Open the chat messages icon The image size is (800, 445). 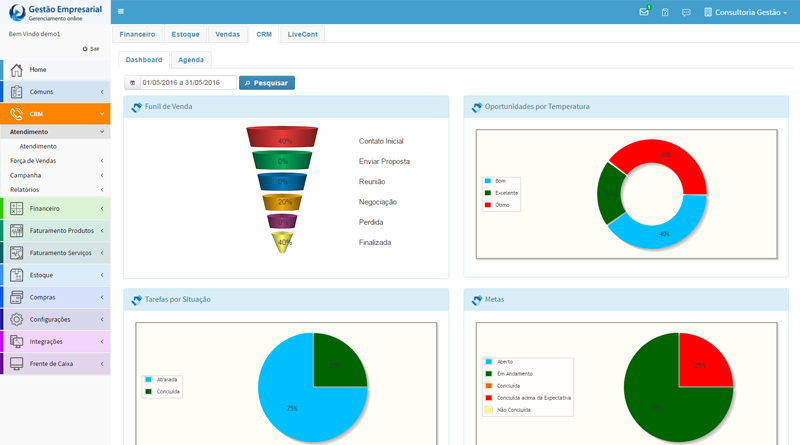686,12
